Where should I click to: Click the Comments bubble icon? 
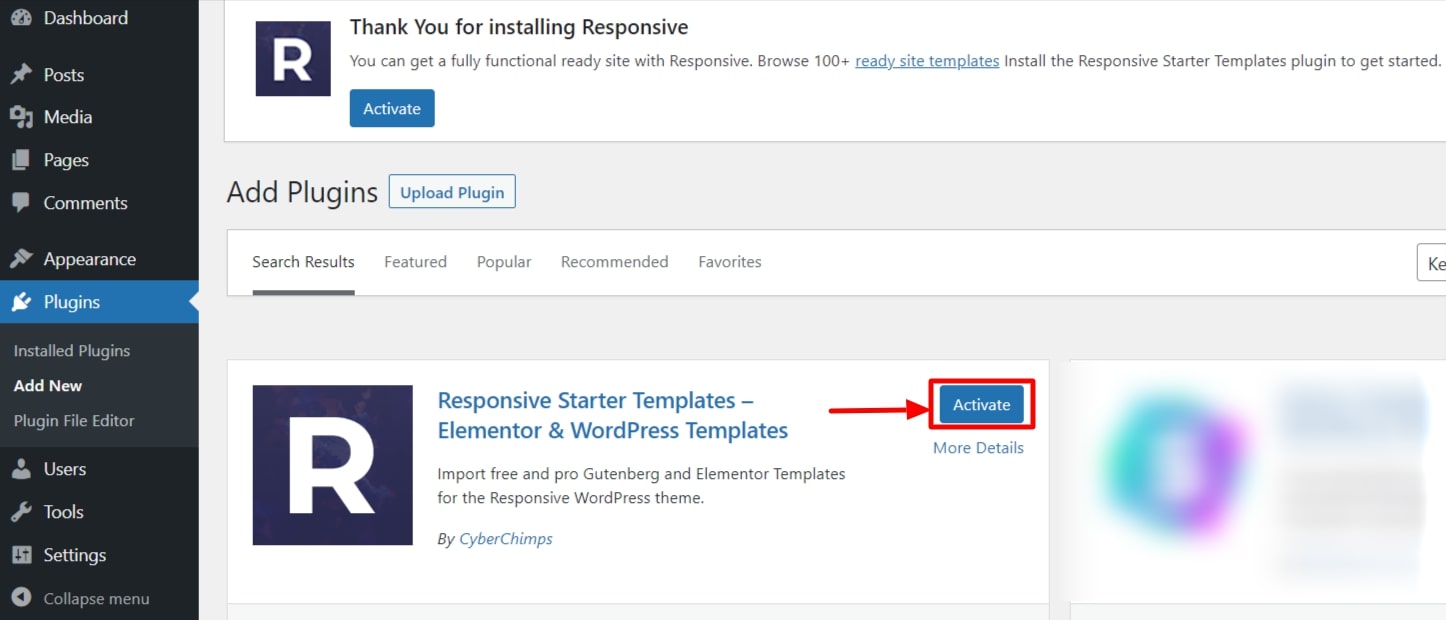click(x=21, y=203)
